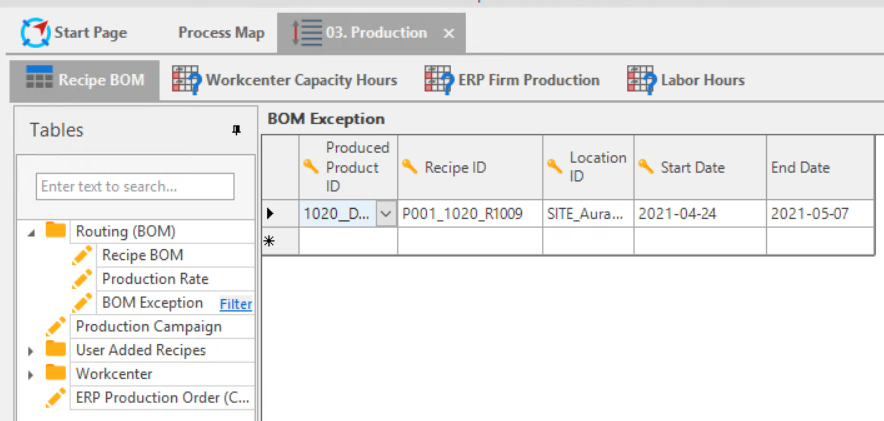Screen dimensions: 884x421
Task: Close the 03. Production tab
Action: pyautogui.click(x=449, y=34)
